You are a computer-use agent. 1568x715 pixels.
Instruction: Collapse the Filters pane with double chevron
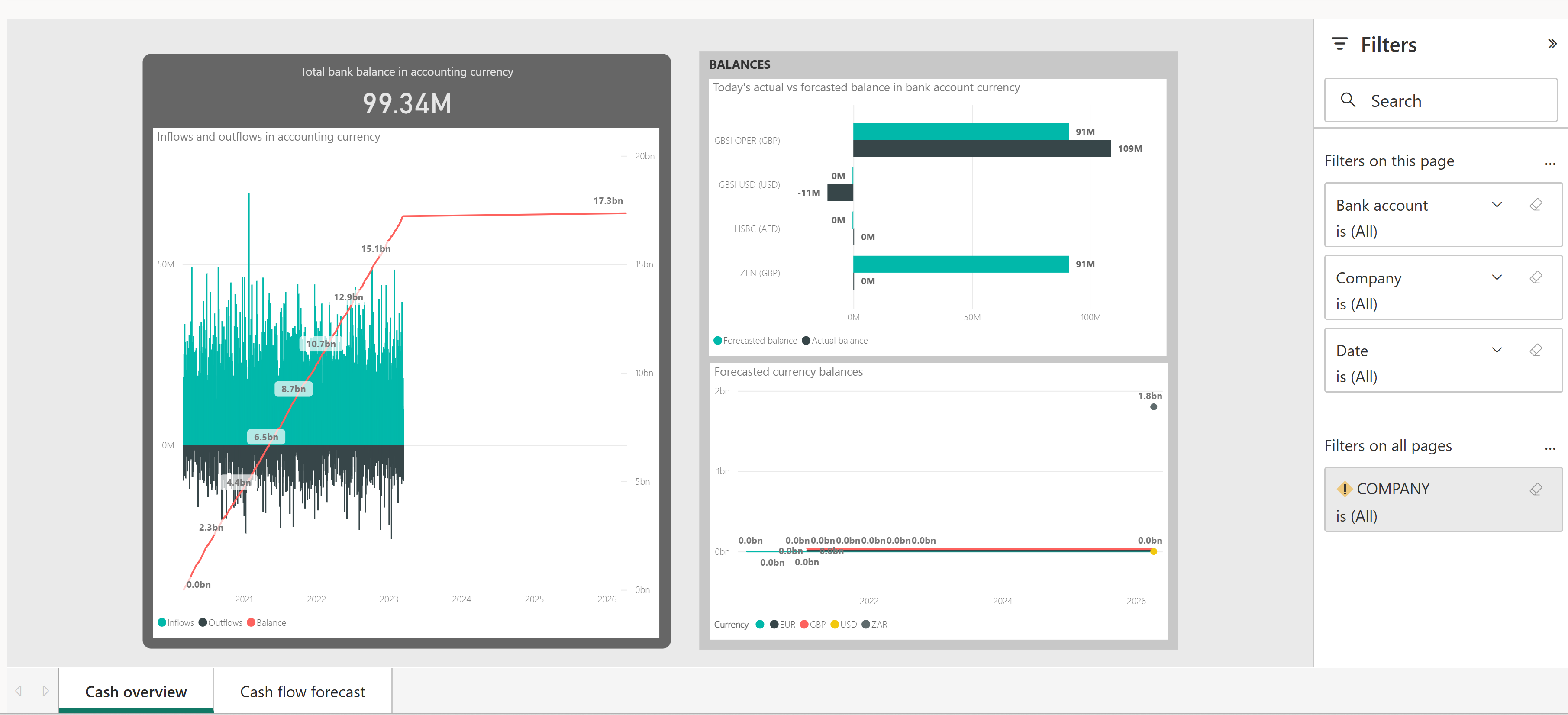(1552, 44)
